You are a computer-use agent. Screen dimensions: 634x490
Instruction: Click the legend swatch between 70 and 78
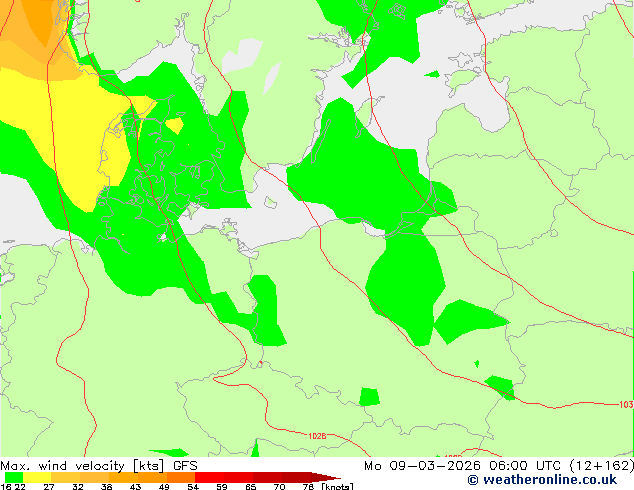click(x=296, y=477)
